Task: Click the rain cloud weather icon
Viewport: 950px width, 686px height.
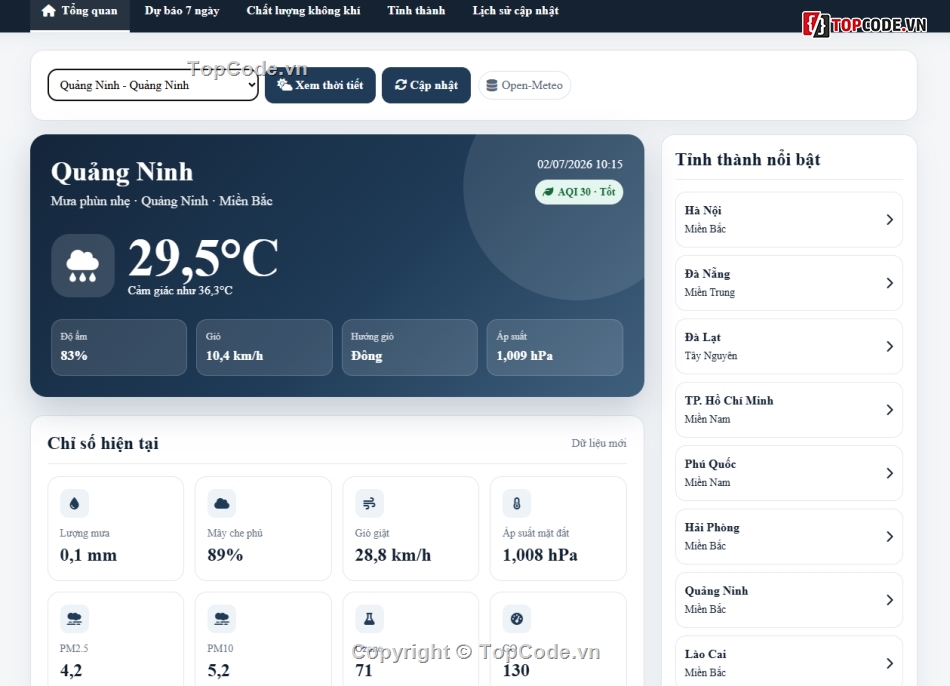Action: pyautogui.click(x=82, y=265)
